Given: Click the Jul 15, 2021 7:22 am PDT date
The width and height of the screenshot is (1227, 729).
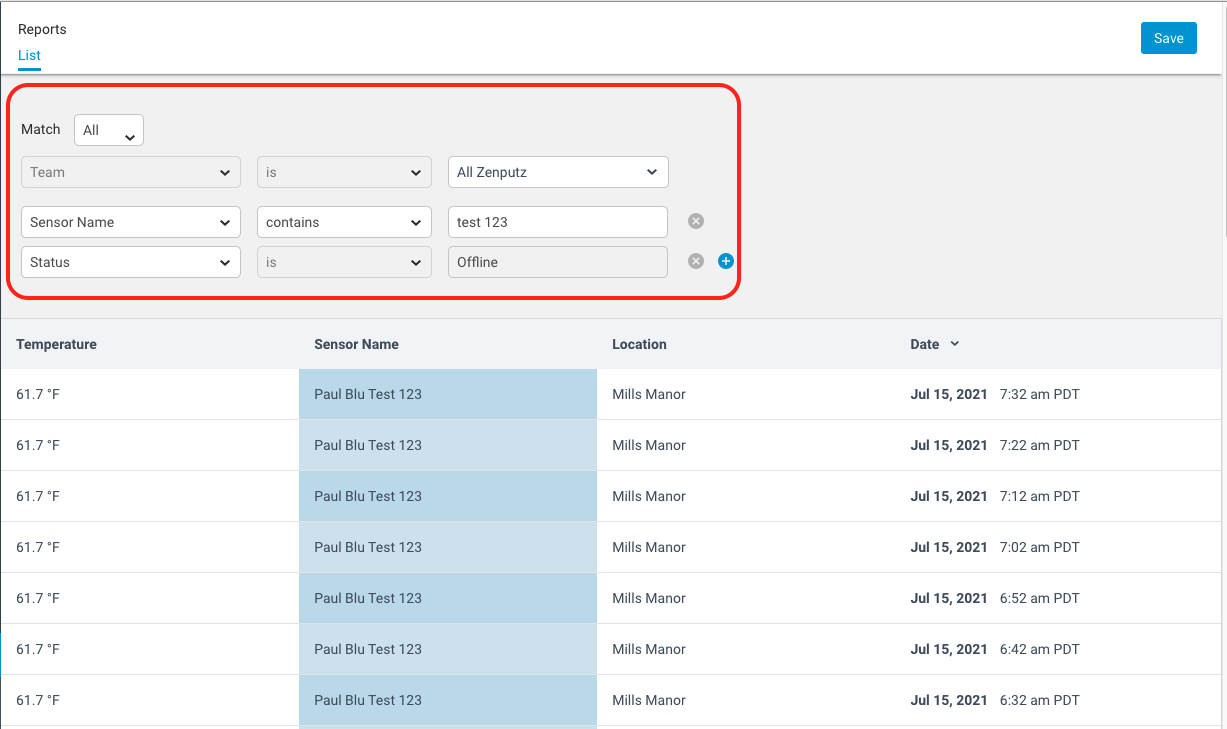Looking at the screenshot, I should 995,445.
